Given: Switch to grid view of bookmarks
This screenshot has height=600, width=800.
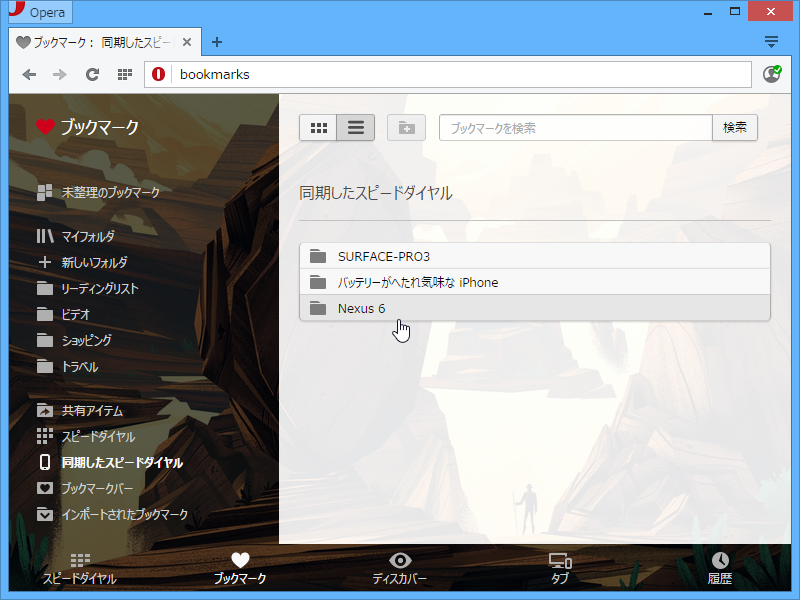Looking at the screenshot, I should [318, 128].
